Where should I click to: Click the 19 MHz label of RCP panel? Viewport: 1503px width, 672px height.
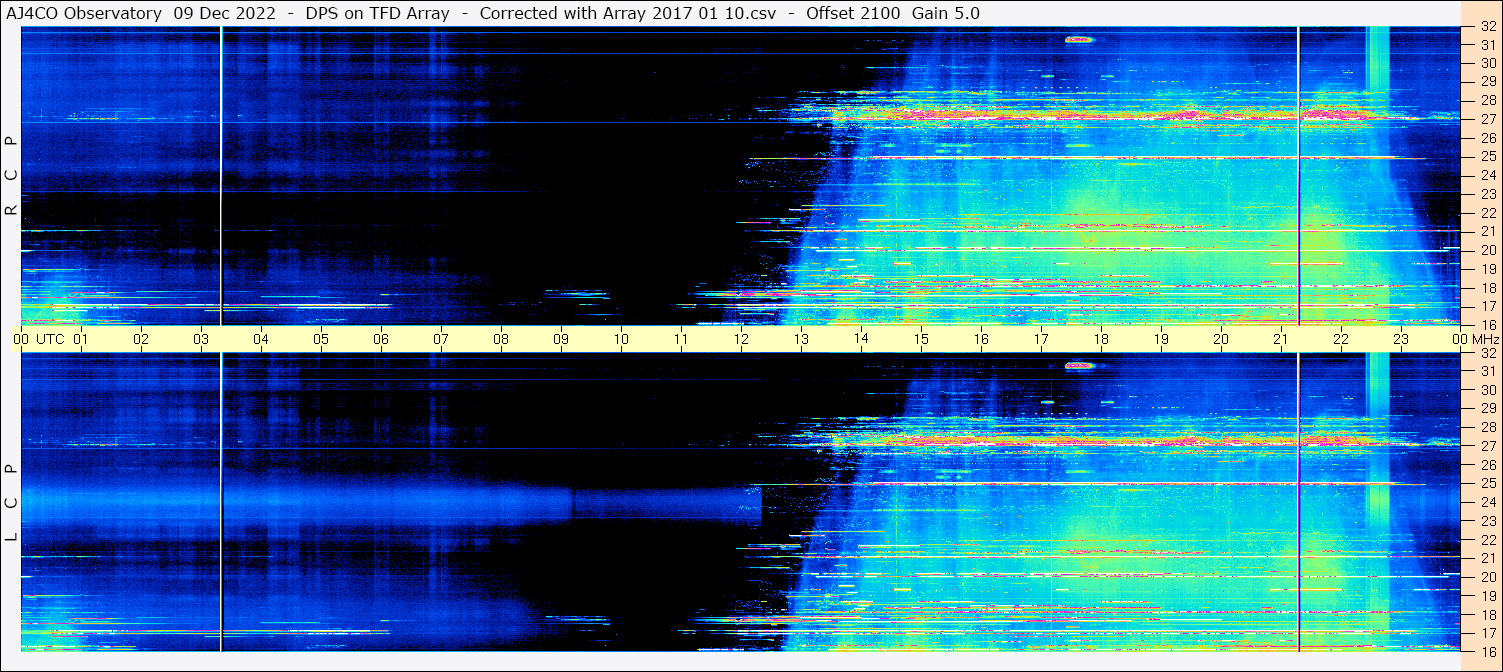point(1487,268)
